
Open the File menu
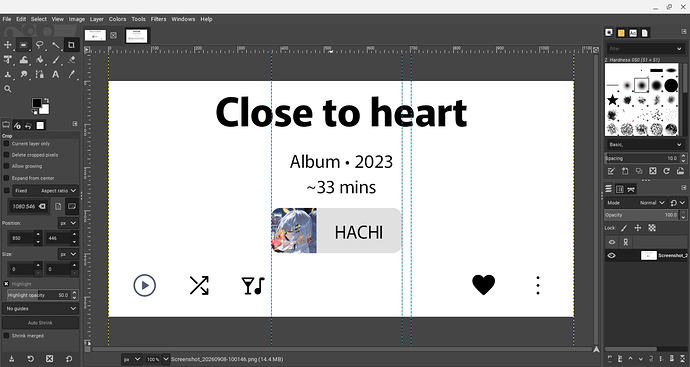[x=7, y=19]
